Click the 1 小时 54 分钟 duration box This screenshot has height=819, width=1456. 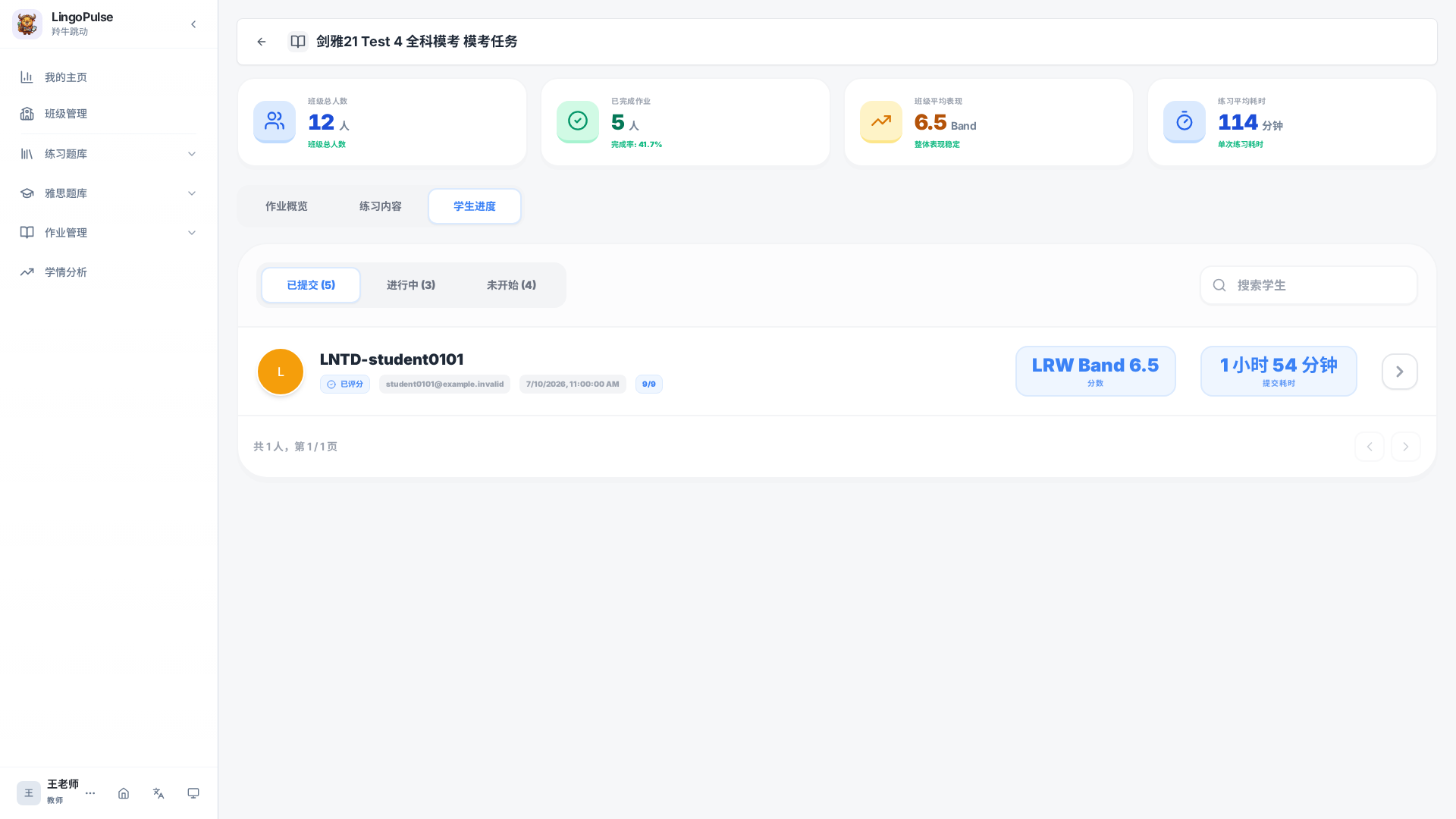pyautogui.click(x=1279, y=372)
